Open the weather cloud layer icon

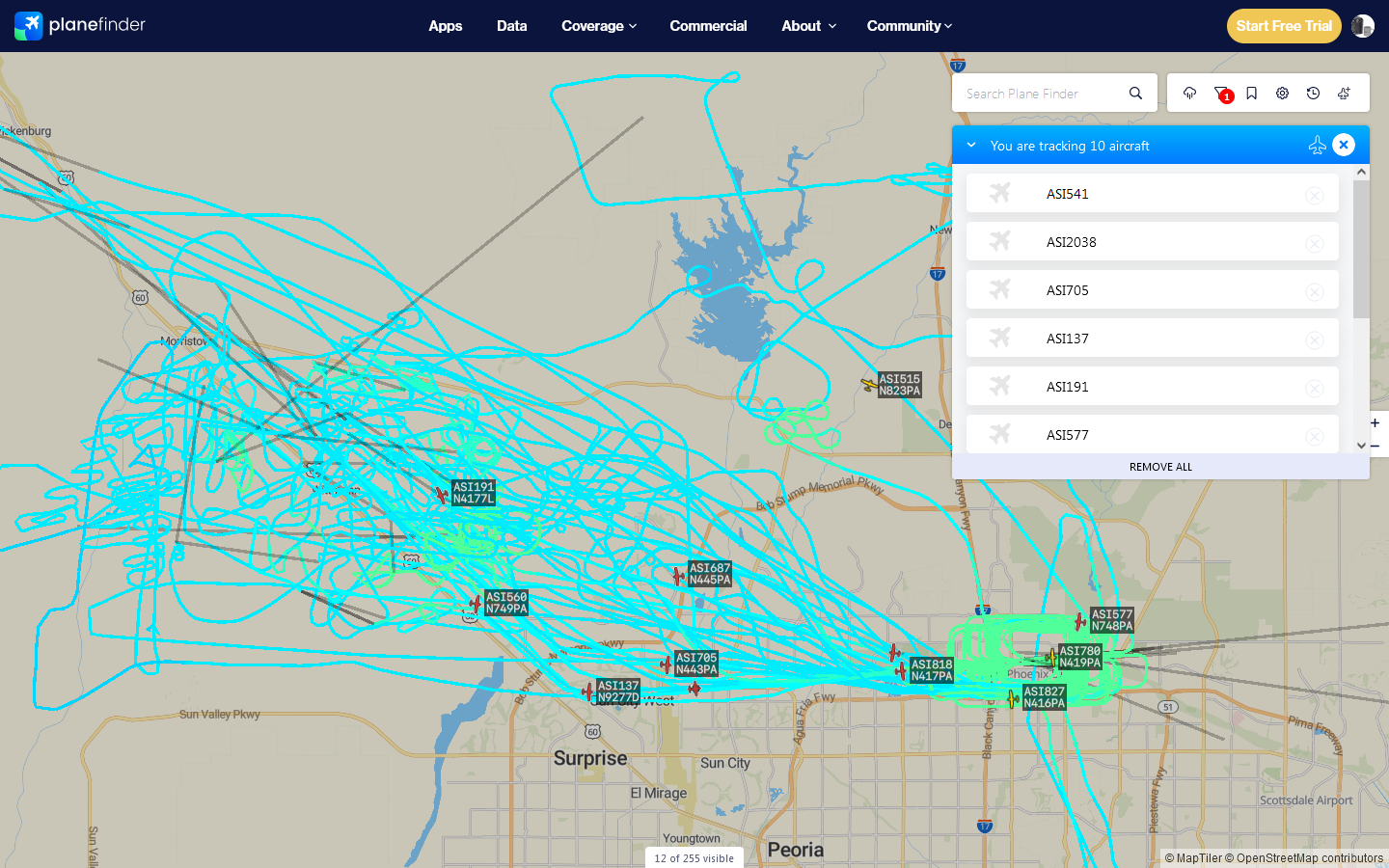click(x=1189, y=94)
